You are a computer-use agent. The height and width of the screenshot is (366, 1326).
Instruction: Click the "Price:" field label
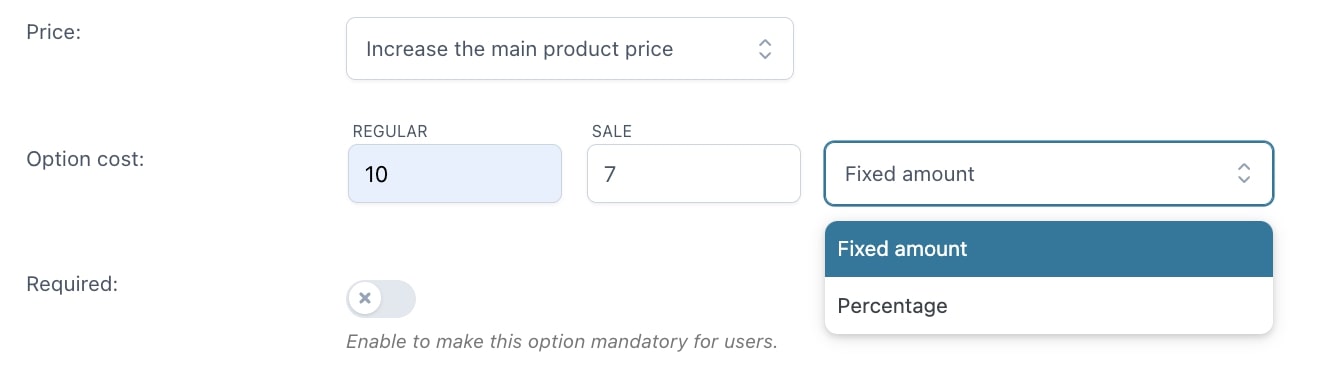click(54, 33)
